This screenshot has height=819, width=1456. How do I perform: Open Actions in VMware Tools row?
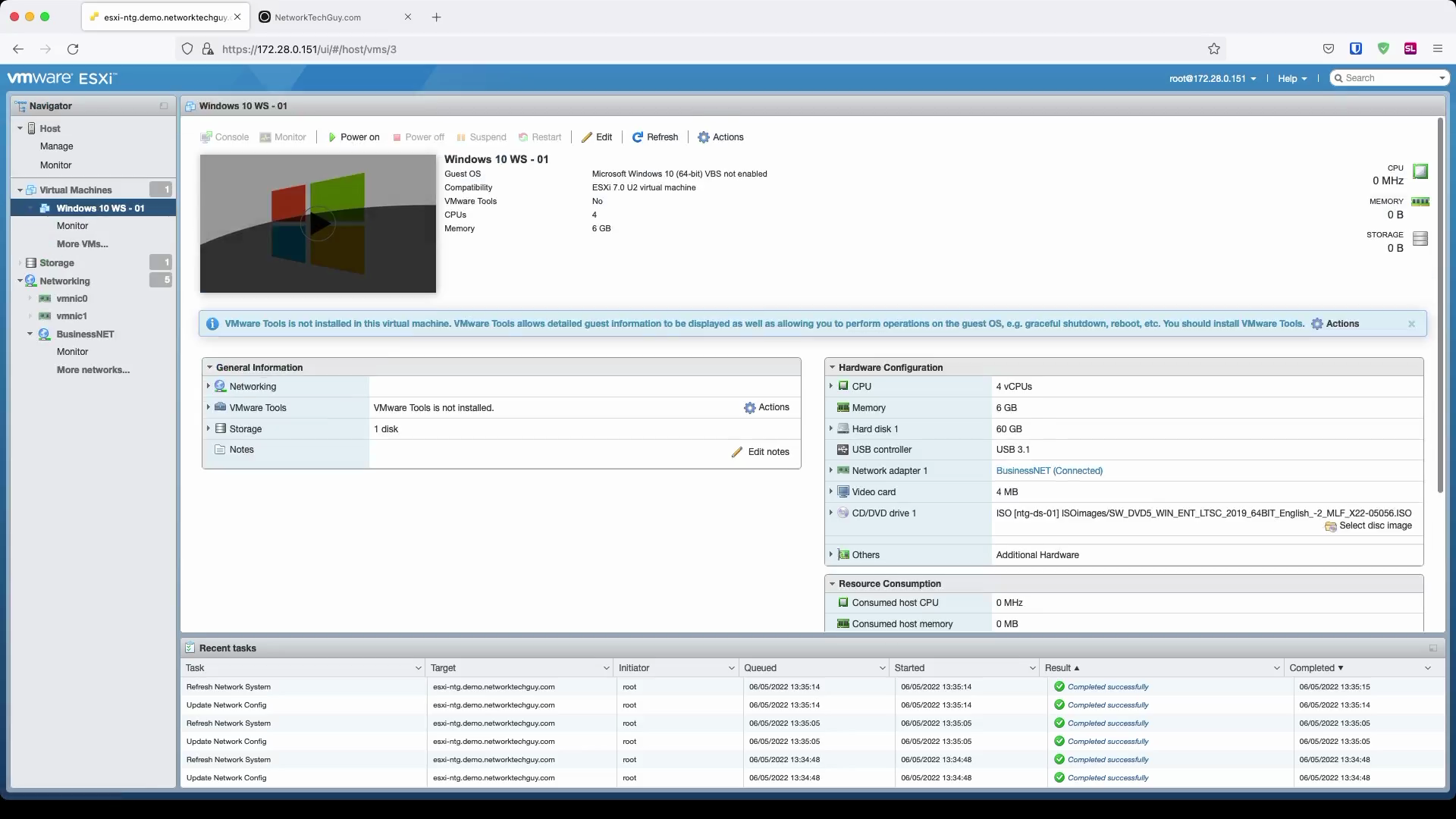(x=767, y=407)
